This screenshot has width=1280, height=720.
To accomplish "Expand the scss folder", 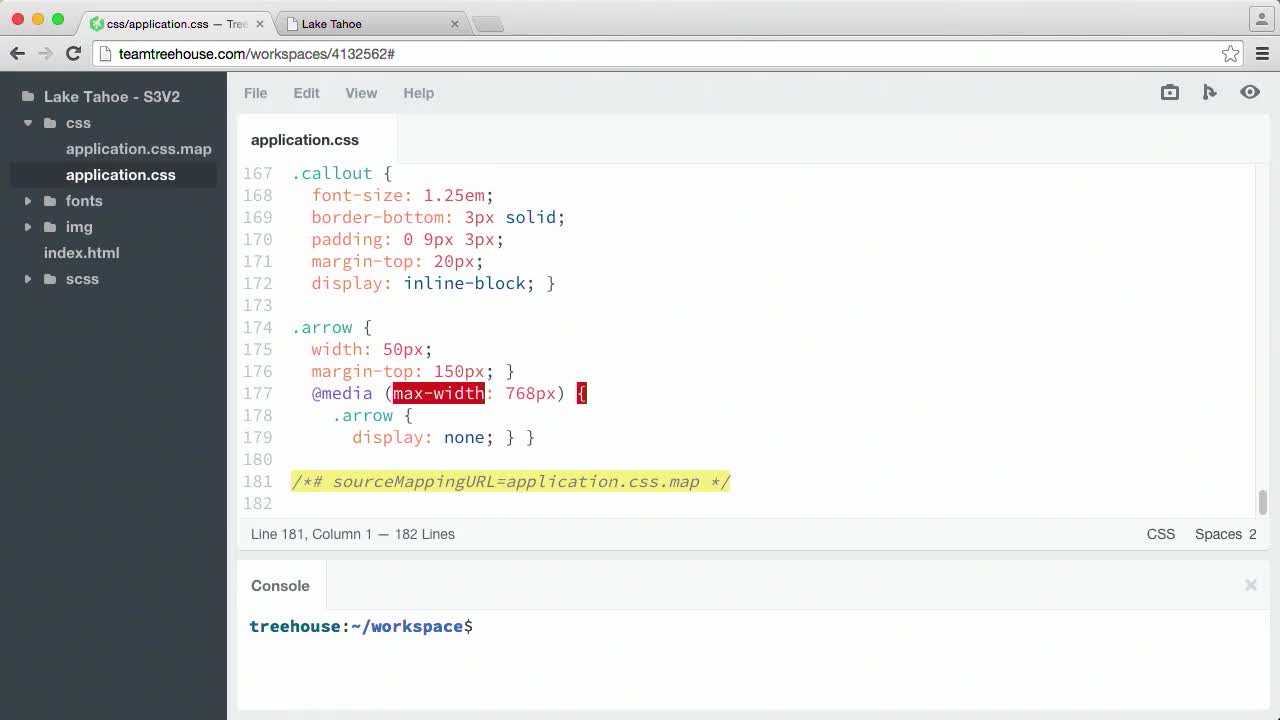I will [27, 279].
